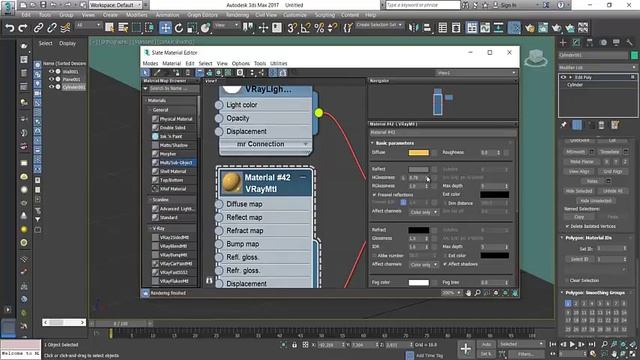Pick the Select Tool arrow in Slate editor
The width and height of the screenshot is (640, 360).
(146, 73)
